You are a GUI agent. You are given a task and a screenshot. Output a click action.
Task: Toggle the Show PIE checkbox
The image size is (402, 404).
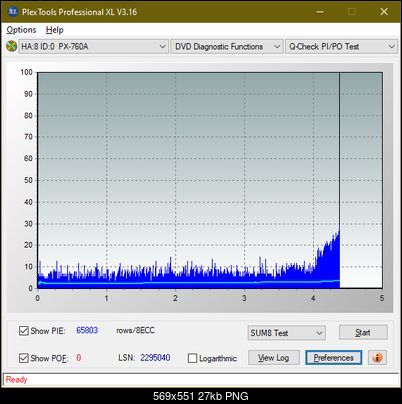click(24, 331)
